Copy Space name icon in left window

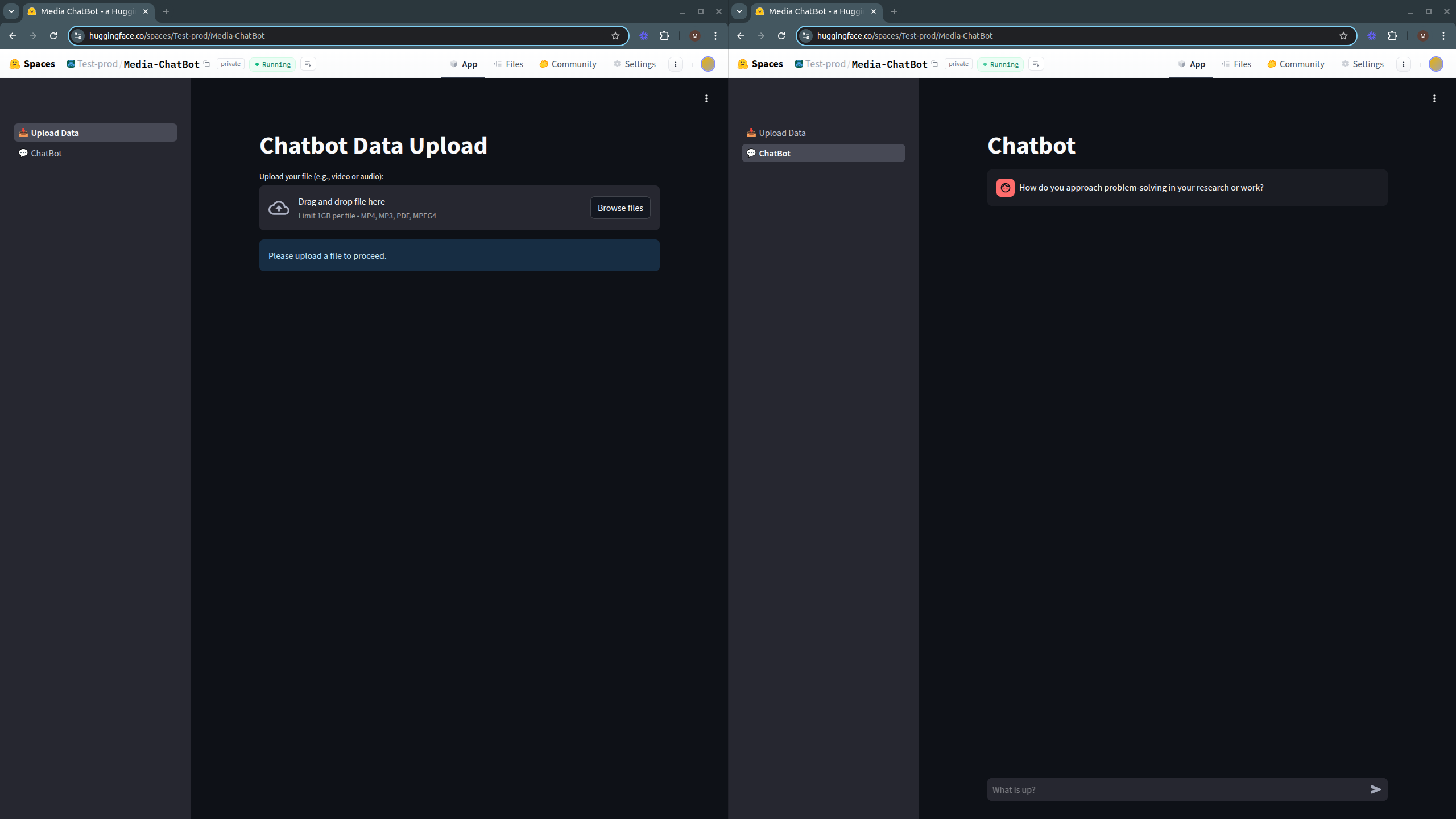pyautogui.click(x=207, y=64)
